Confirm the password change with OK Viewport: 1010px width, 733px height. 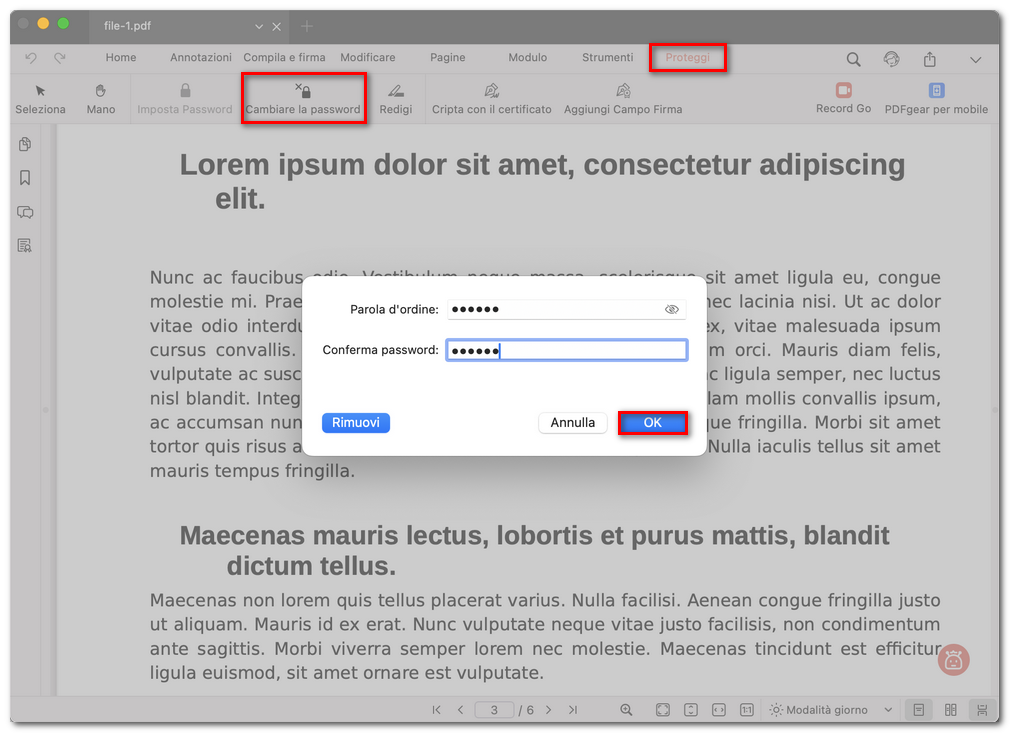[652, 422]
